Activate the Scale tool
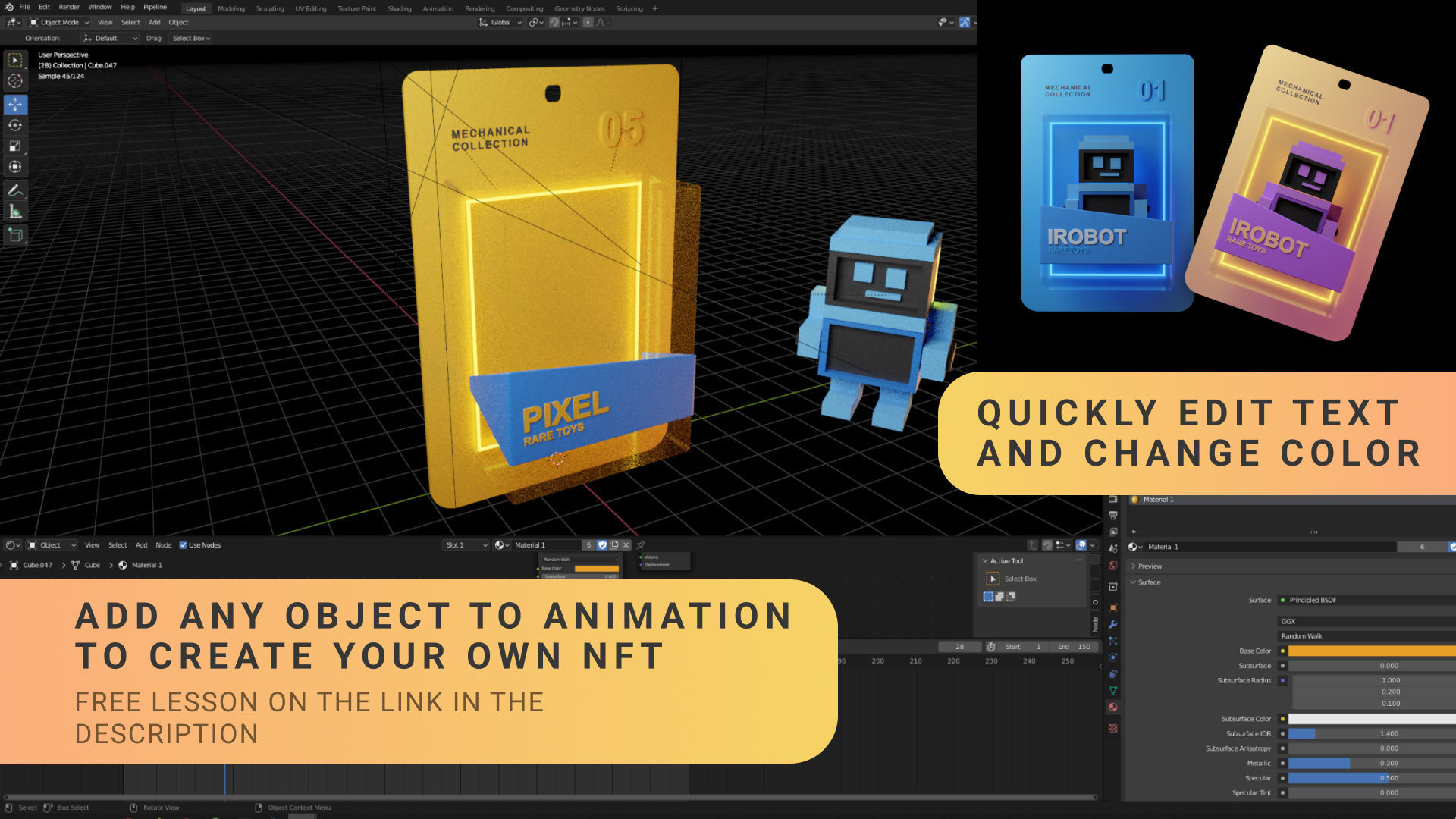 pos(15,146)
